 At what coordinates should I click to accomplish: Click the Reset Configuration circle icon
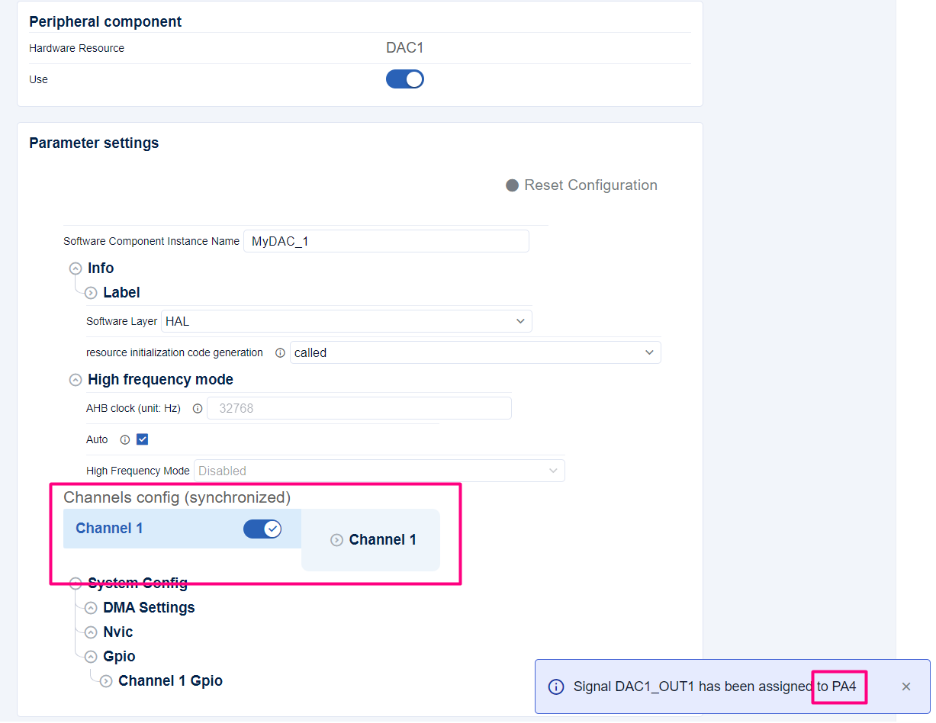[x=512, y=185]
